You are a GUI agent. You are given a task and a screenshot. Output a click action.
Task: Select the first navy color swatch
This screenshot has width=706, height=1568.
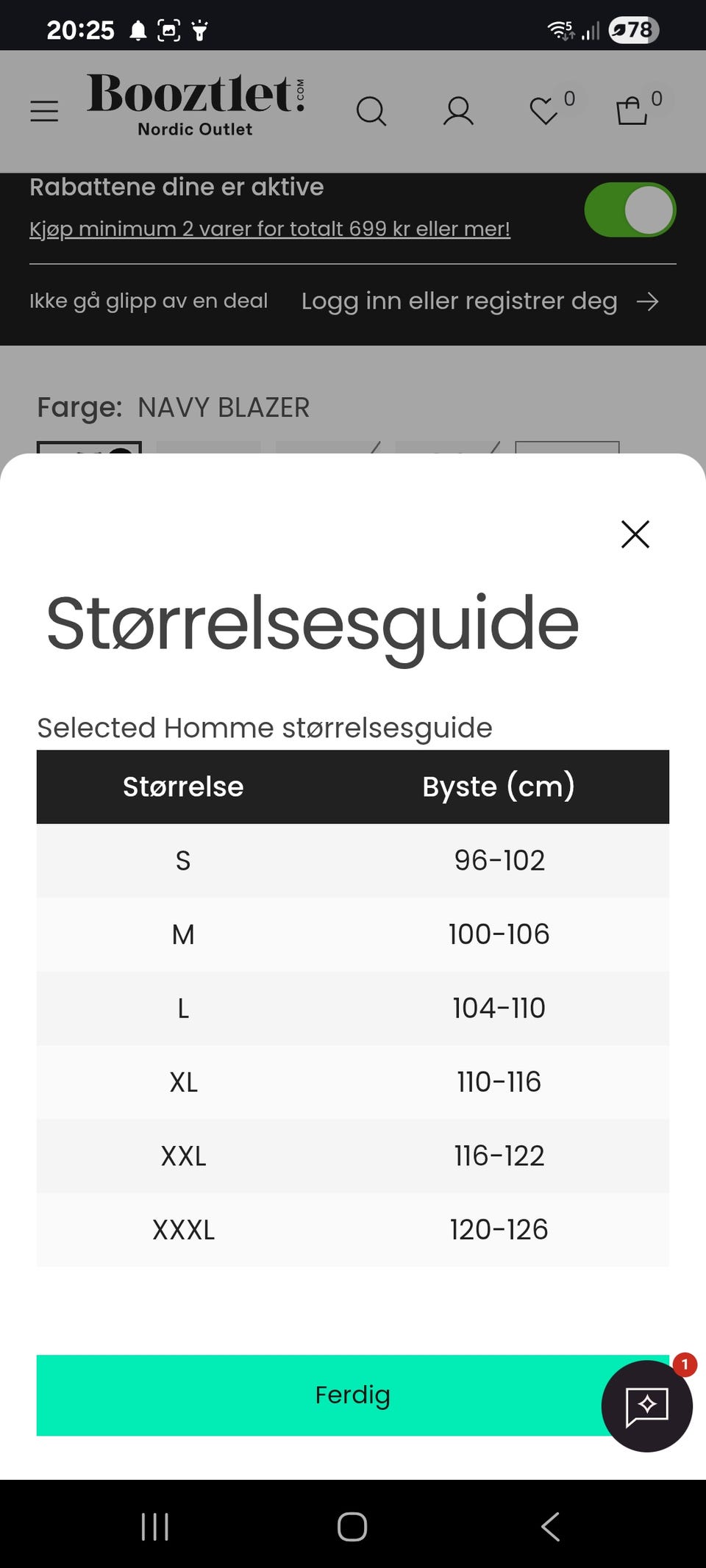pyautogui.click(x=89, y=447)
